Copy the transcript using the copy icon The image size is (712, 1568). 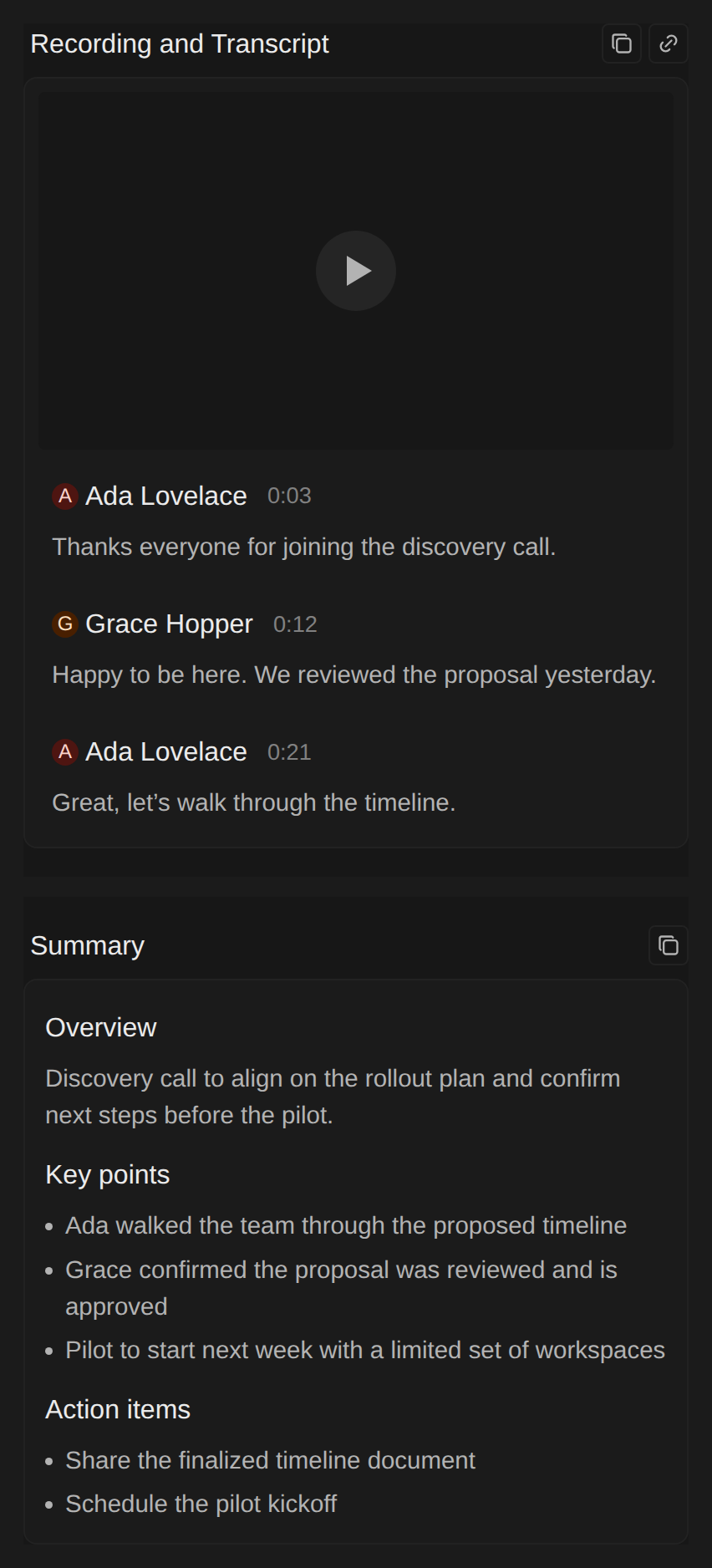click(622, 43)
